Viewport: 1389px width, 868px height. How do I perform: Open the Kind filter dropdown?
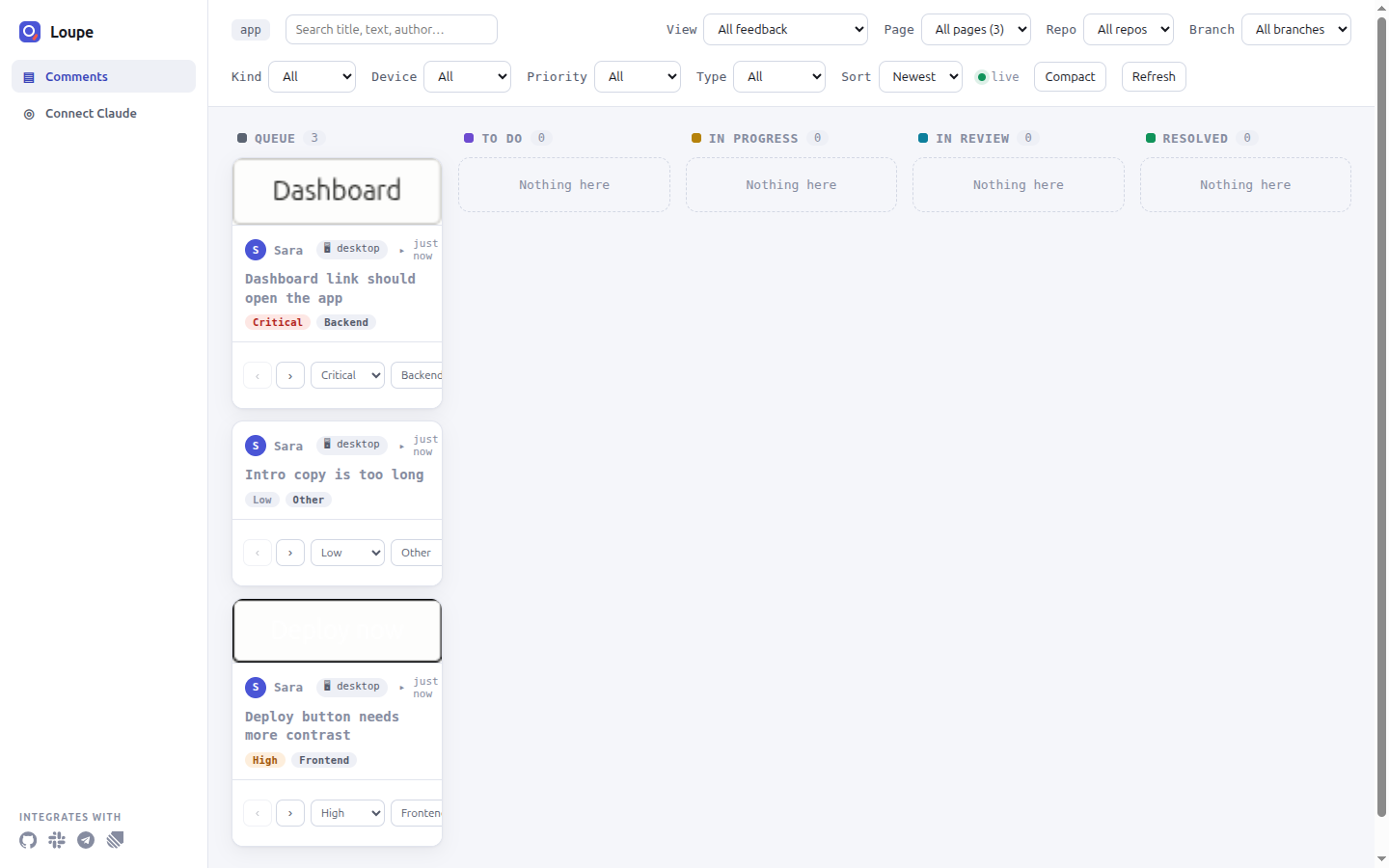[x=313, y=76]
